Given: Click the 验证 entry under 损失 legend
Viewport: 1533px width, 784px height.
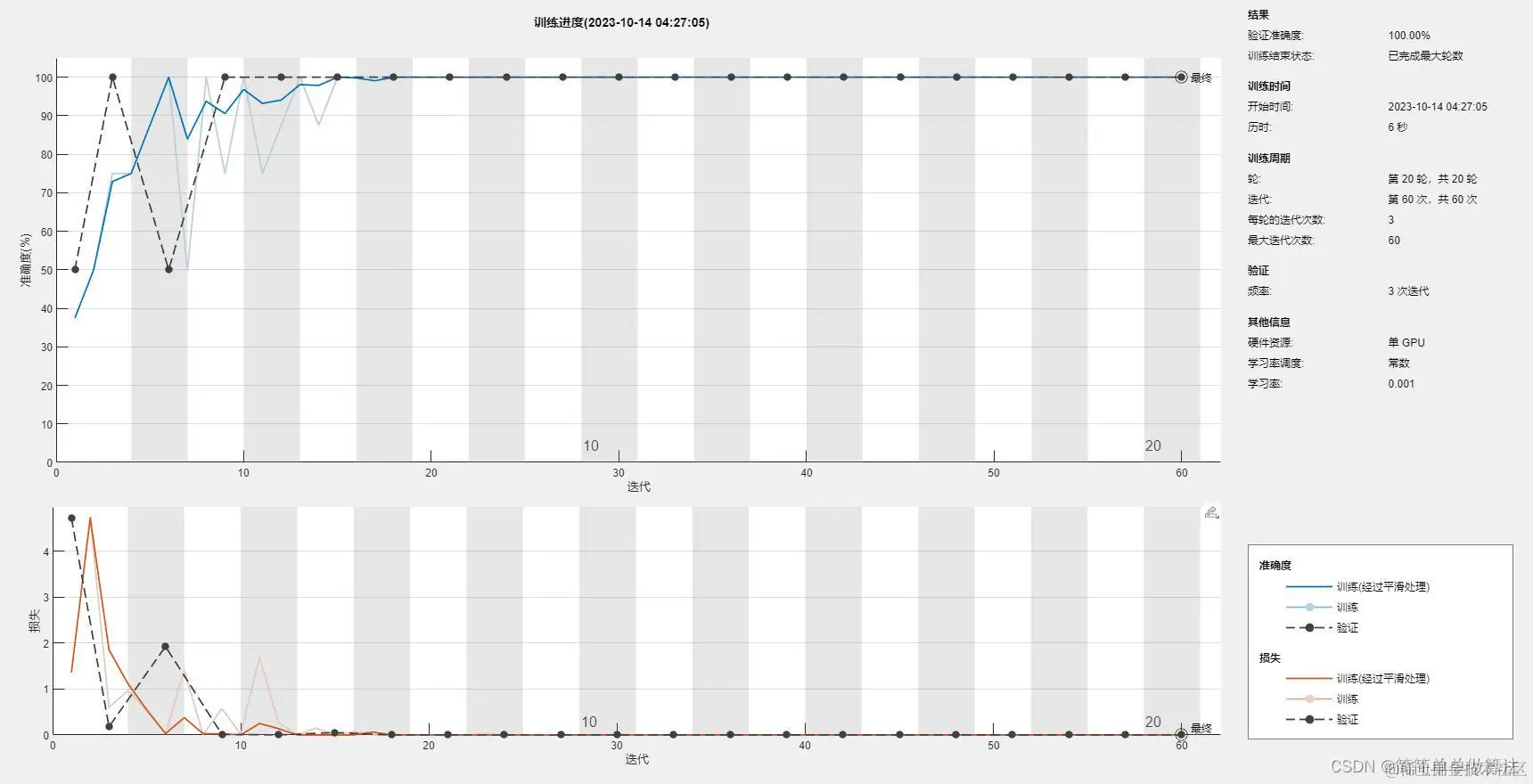Looking at the screenshot, I should tap(1347, 719).
